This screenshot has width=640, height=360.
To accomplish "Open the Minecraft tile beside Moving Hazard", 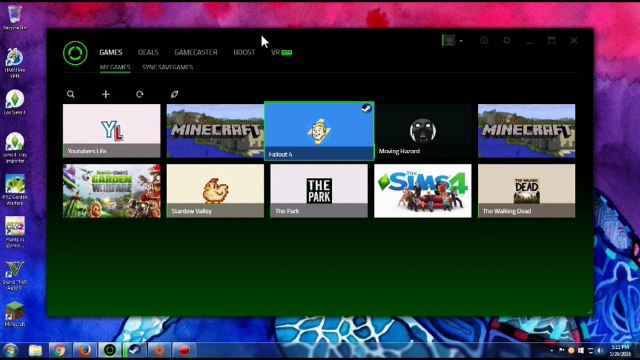I will pyautogui.click(x=527, y=131).
